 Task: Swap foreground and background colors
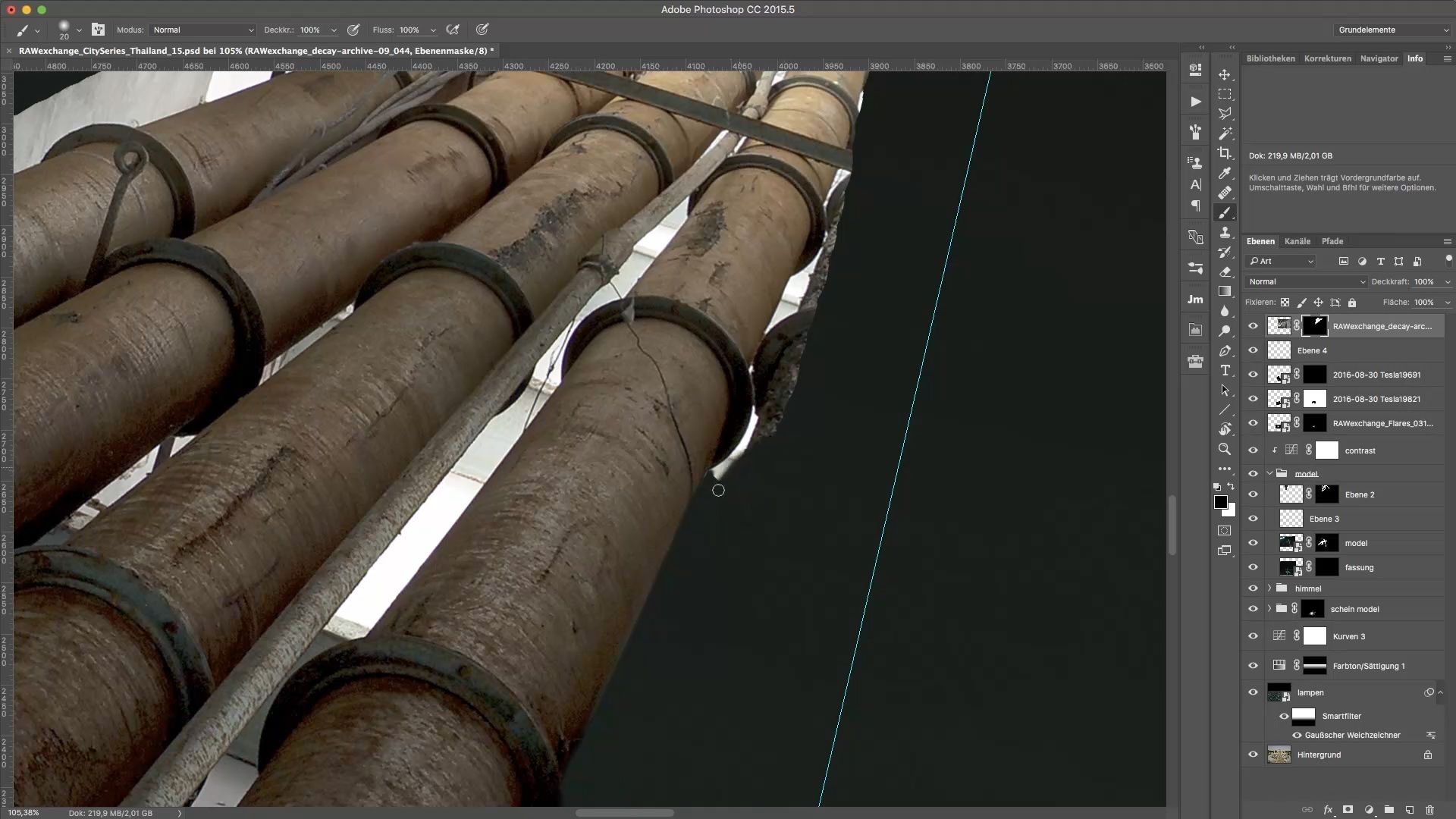[1231, 486]
